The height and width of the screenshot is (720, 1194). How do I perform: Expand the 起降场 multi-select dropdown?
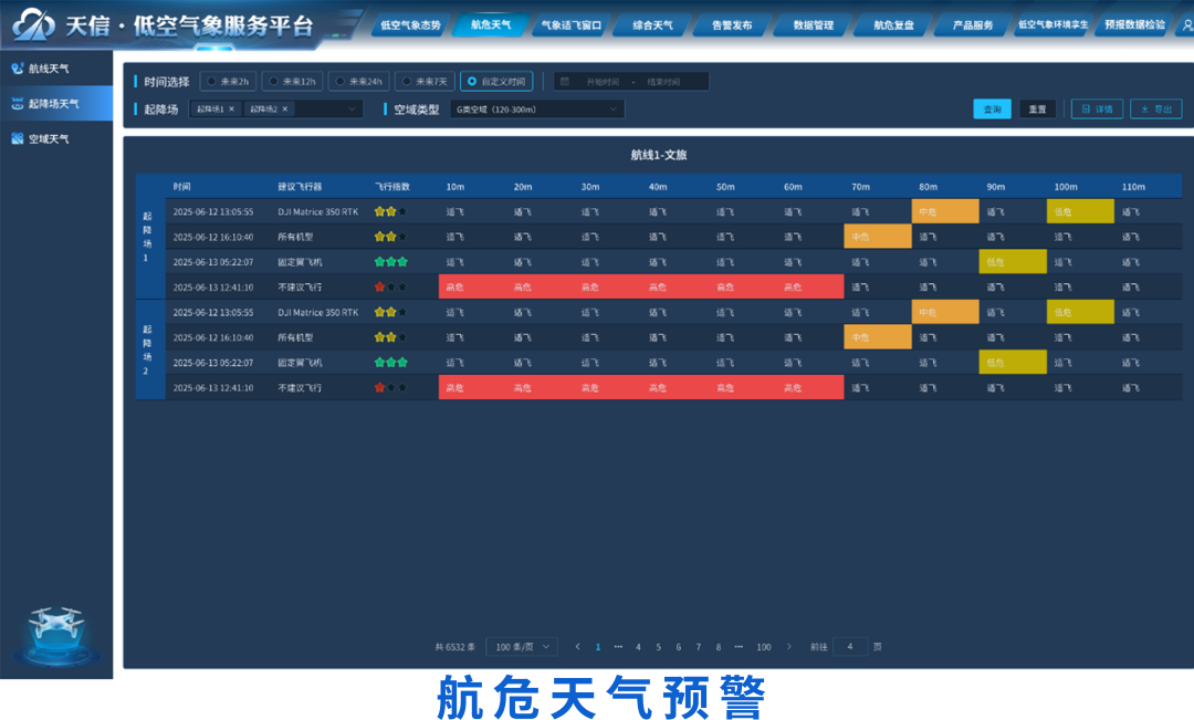coord(351,109)
